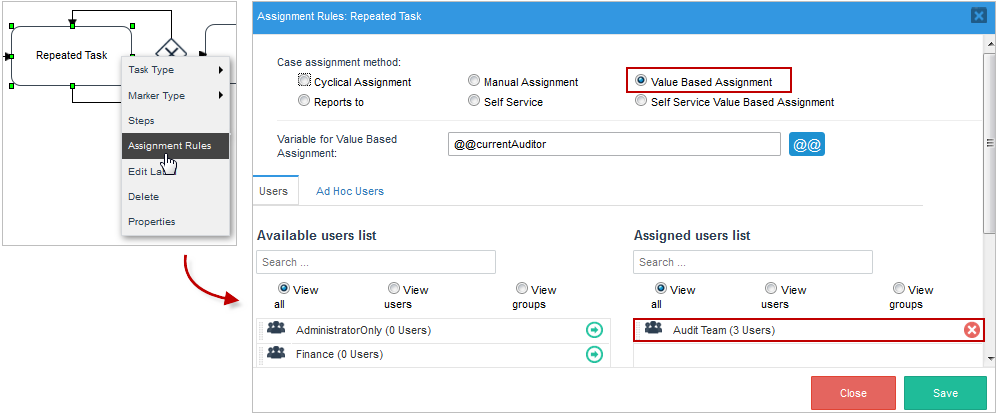Click the Audit Team group icon
997x414 pixels.
click(x=654, y=328)
